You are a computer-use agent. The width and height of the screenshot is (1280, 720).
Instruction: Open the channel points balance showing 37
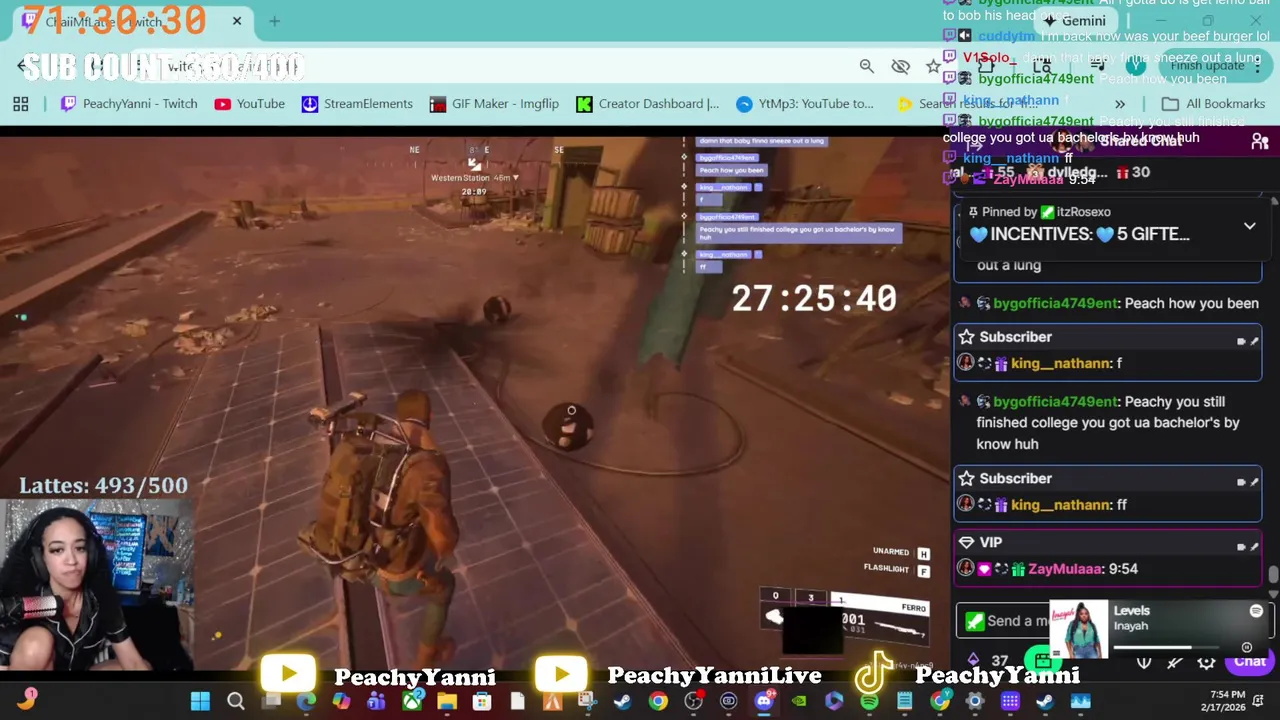[x=989, y=661]
